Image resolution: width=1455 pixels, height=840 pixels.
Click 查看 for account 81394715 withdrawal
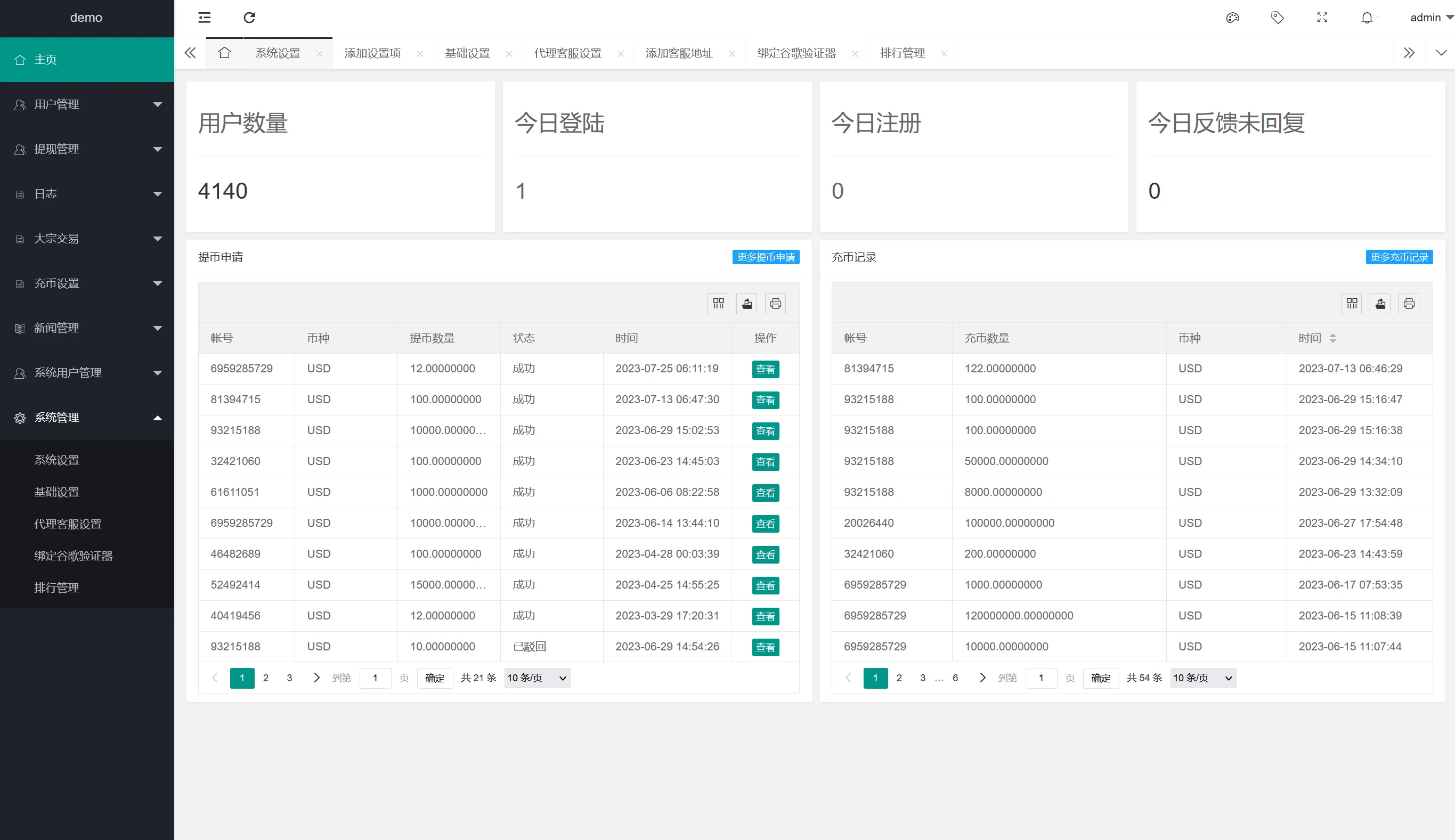tap(765, 400)
